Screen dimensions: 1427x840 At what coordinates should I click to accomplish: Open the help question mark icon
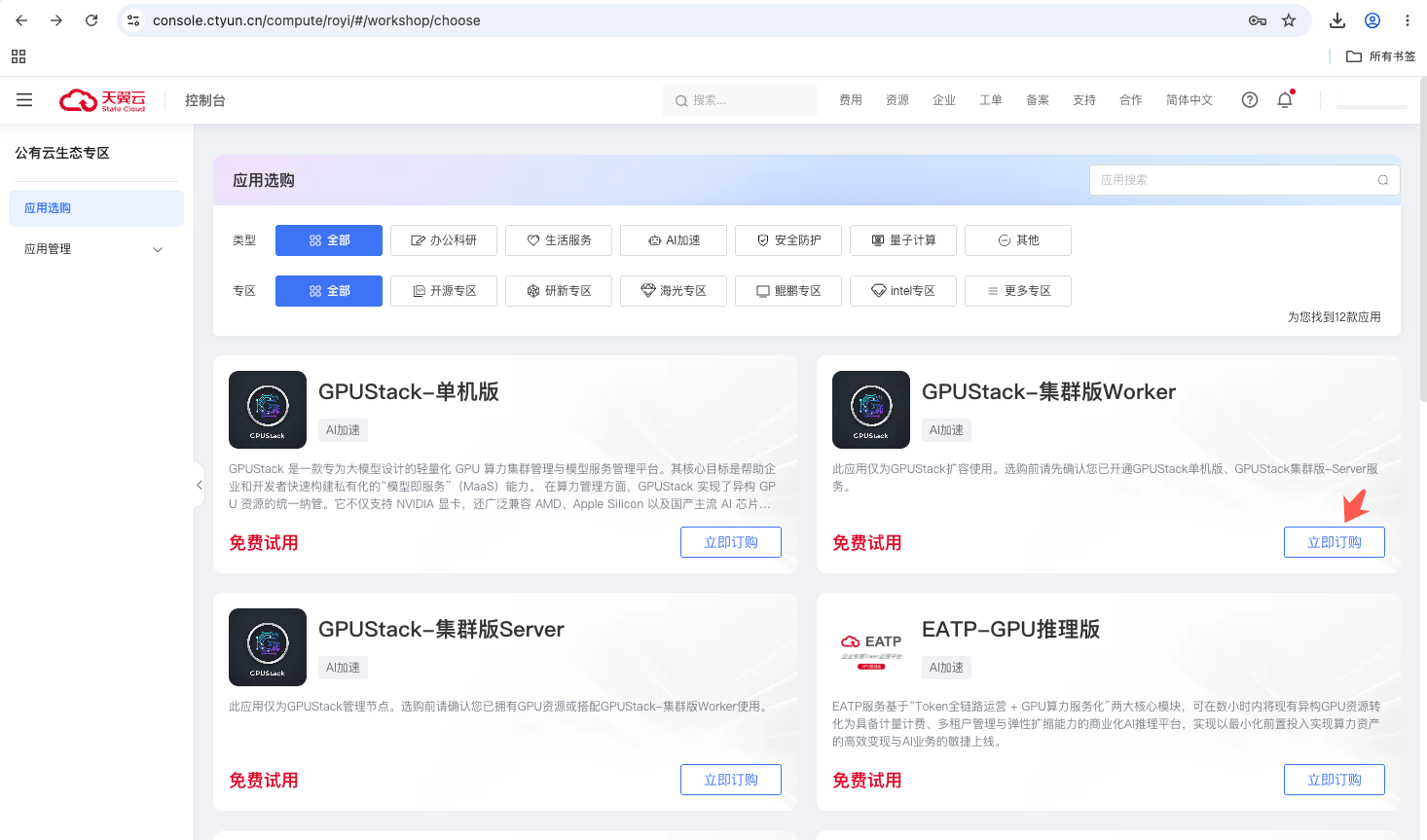(1250, 100)
